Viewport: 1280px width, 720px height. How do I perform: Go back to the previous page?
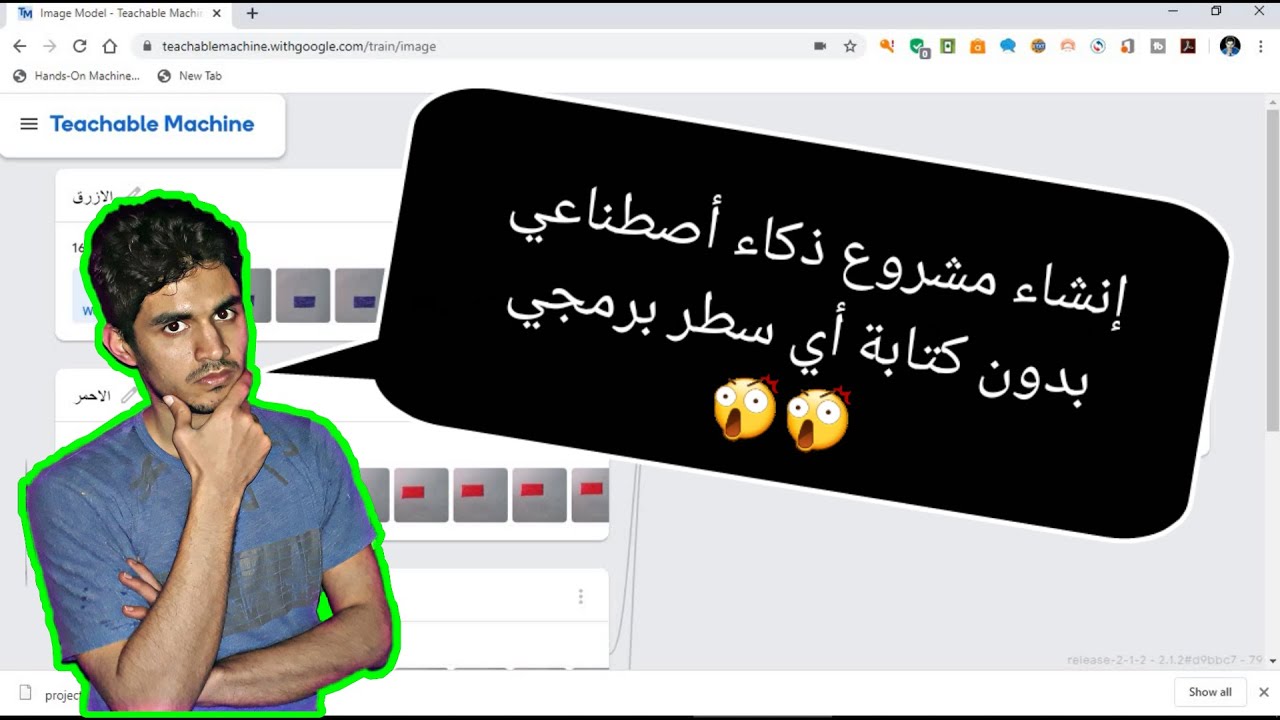coord(20,46)
